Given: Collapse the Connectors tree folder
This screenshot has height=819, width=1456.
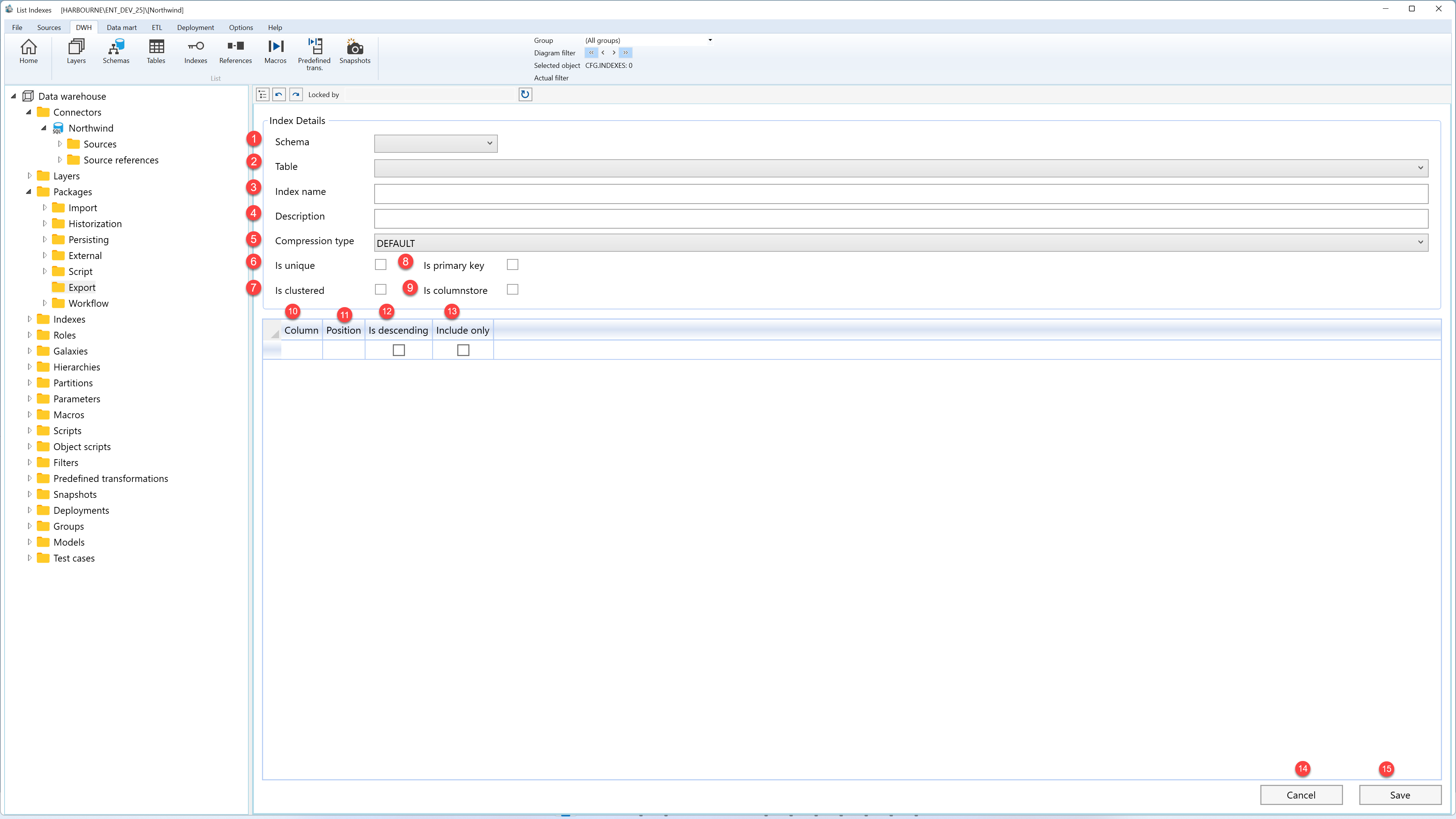Looking at the screenshot, I should (29, 112).
